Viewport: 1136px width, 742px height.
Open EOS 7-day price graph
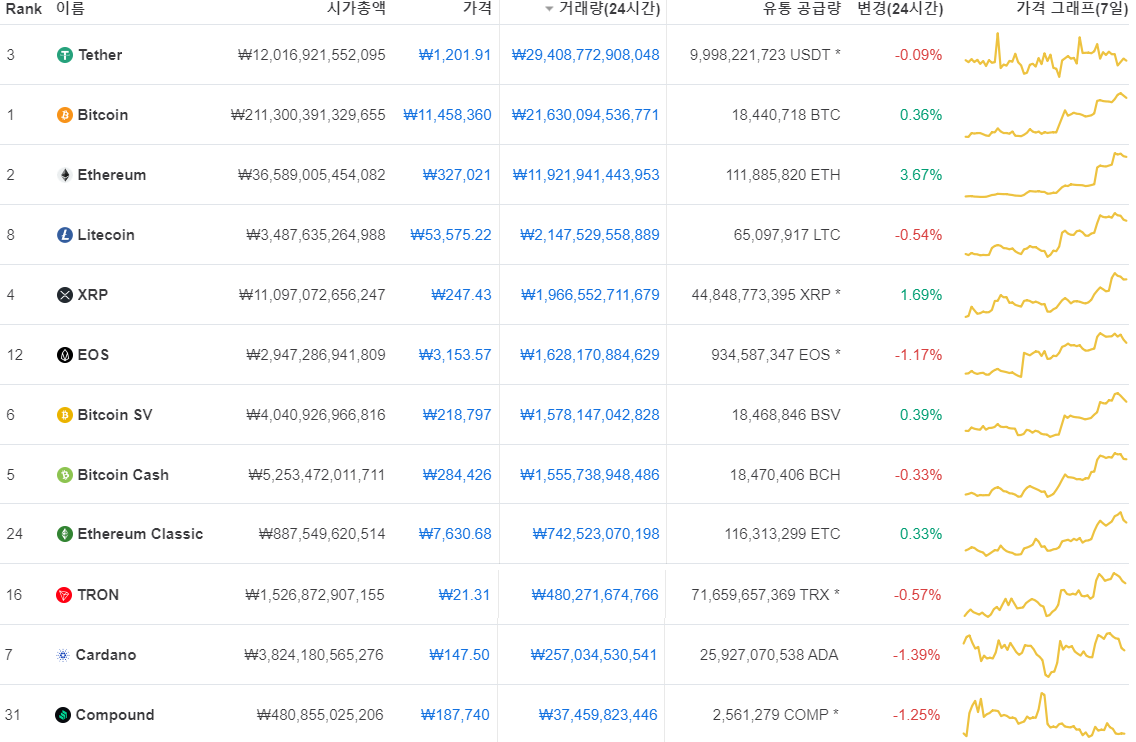[1045, 354]
